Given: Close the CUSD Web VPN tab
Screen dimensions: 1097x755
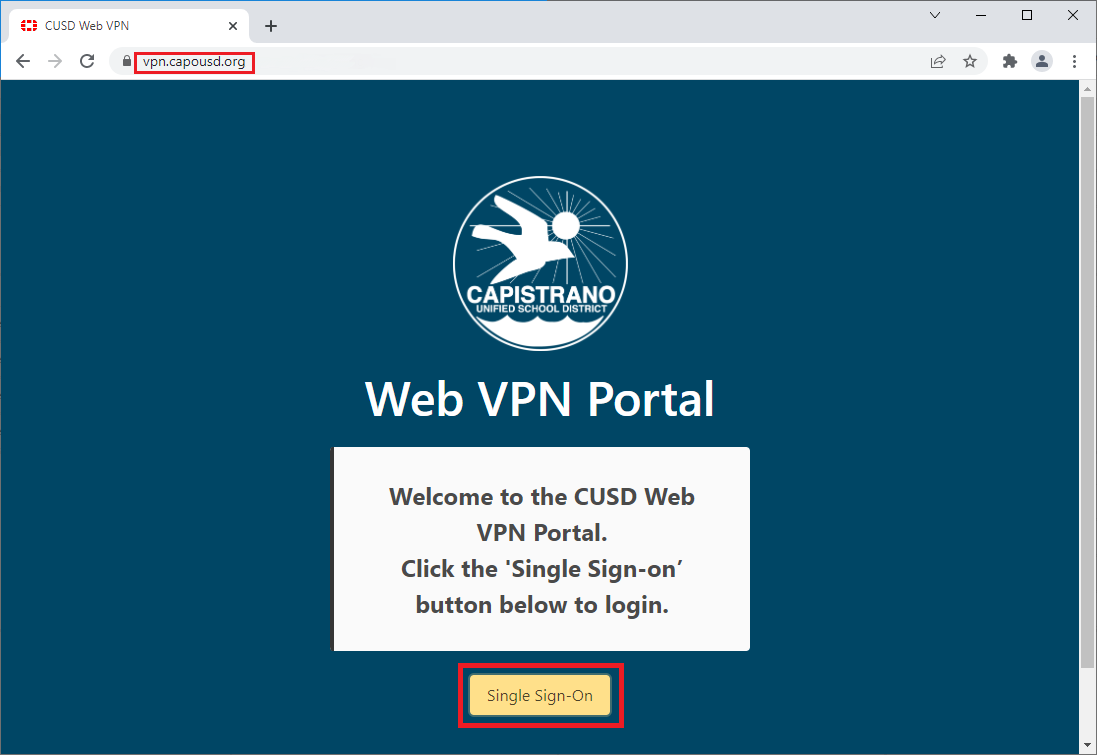Looking at the screenshot, I should tap(233, 26).
